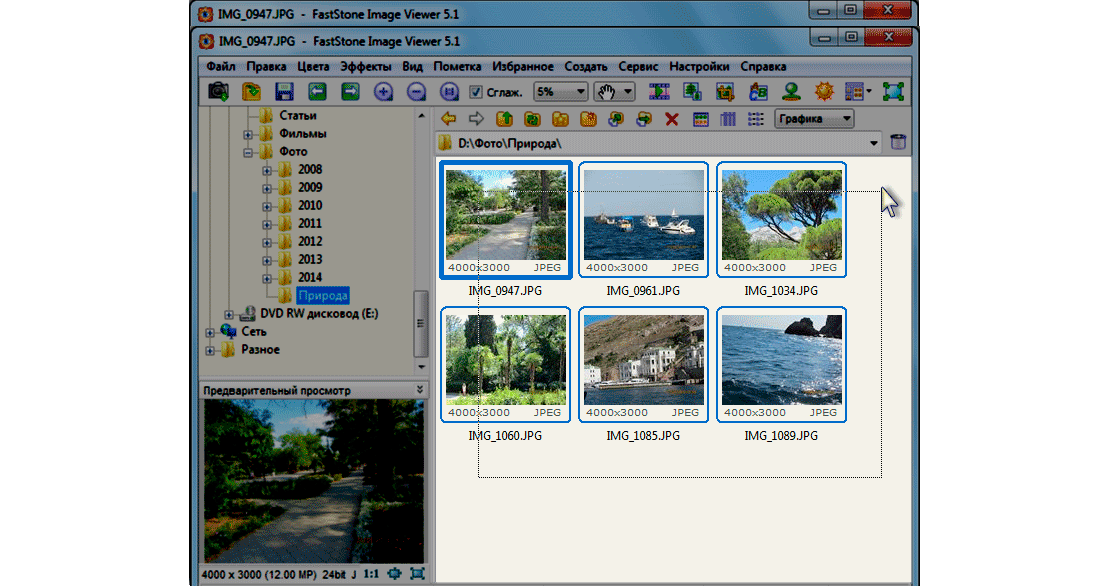Expand the 2011 folder in tree
This screenshot has height=586, width=1096.
tap(267, 224)
